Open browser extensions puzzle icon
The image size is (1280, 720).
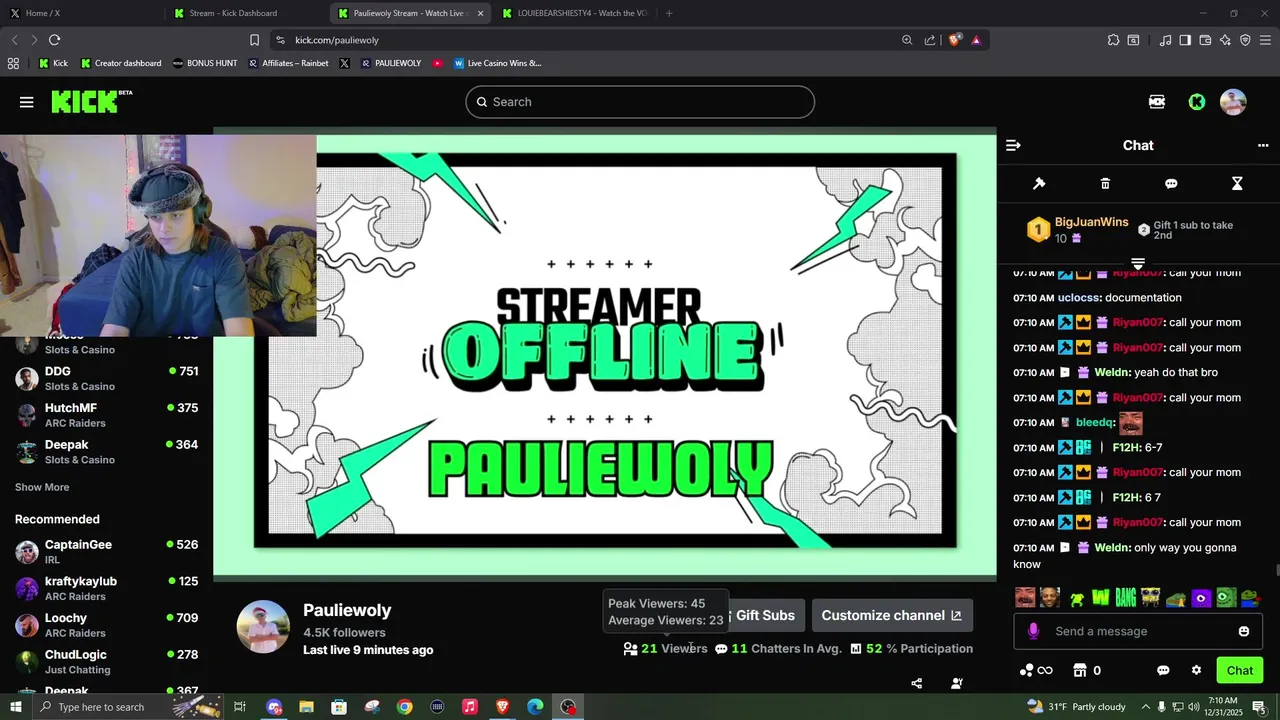tap(1113, 40)
